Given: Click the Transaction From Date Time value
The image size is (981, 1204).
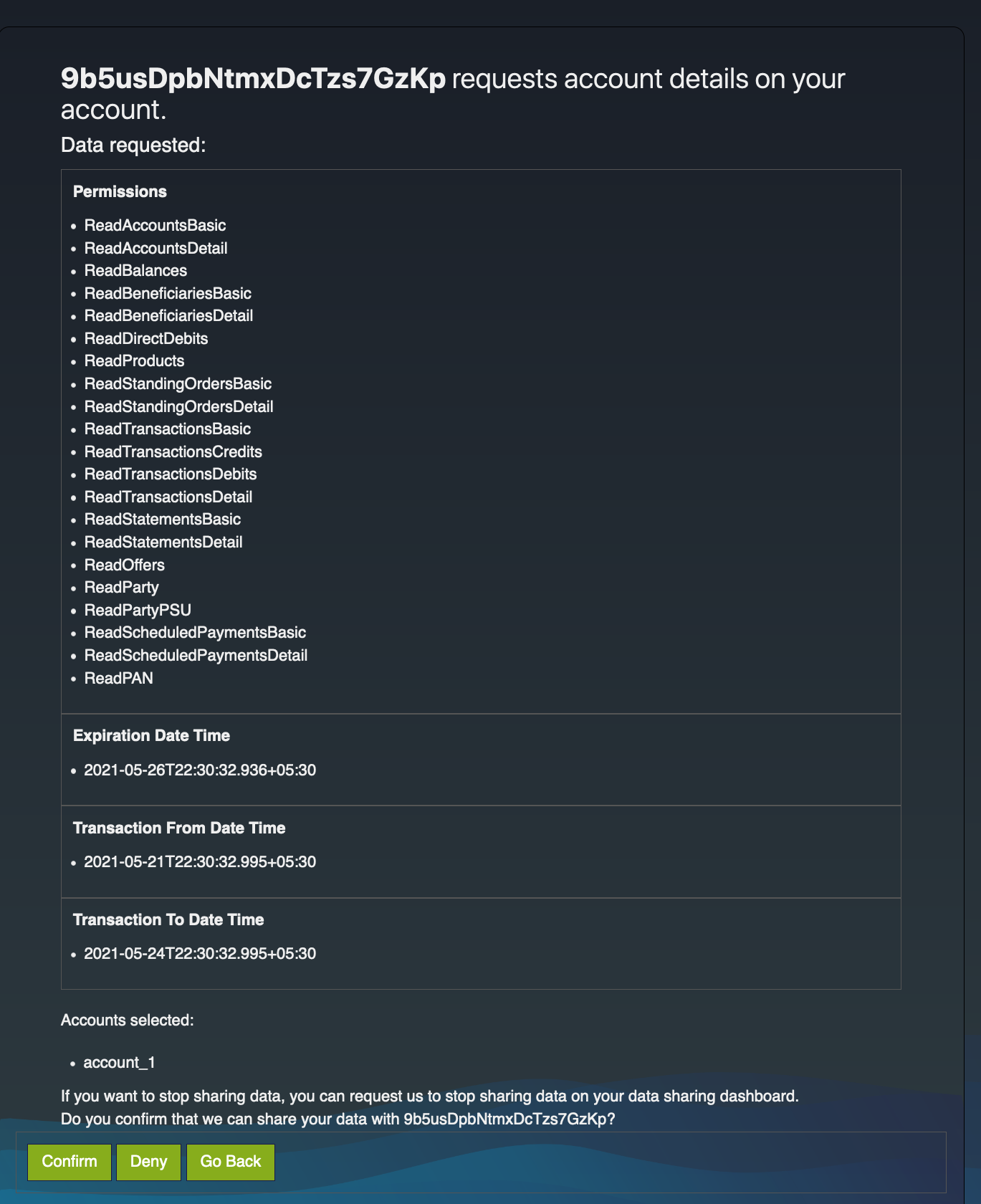Looking at the screenshot, I should click(x=200, y=862).
